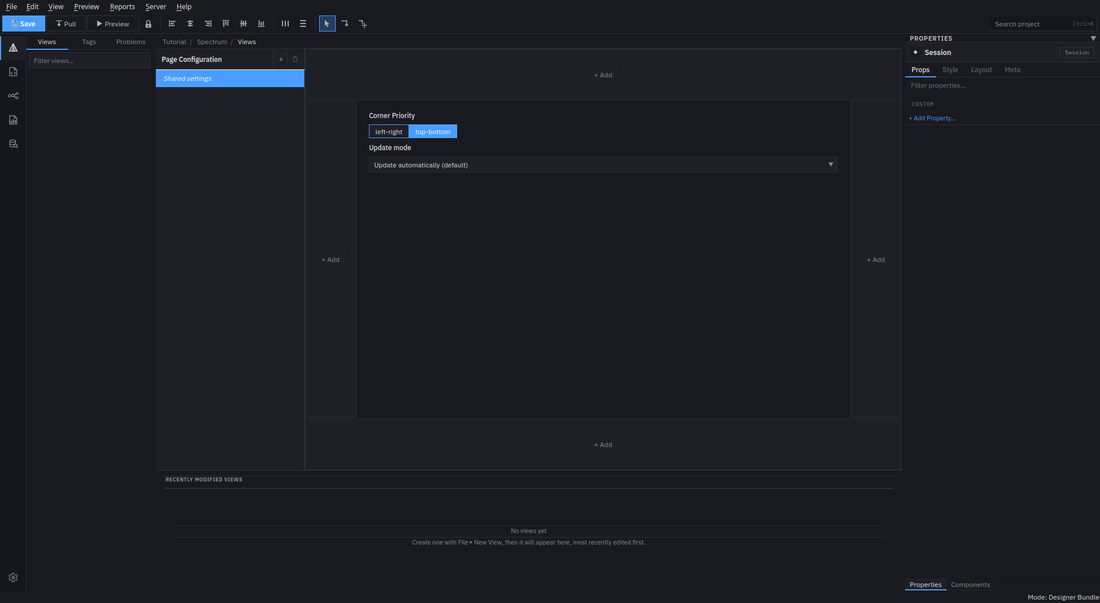
Task: Collapse the Properties panel with the triangle
Action: click(1092, 39)
